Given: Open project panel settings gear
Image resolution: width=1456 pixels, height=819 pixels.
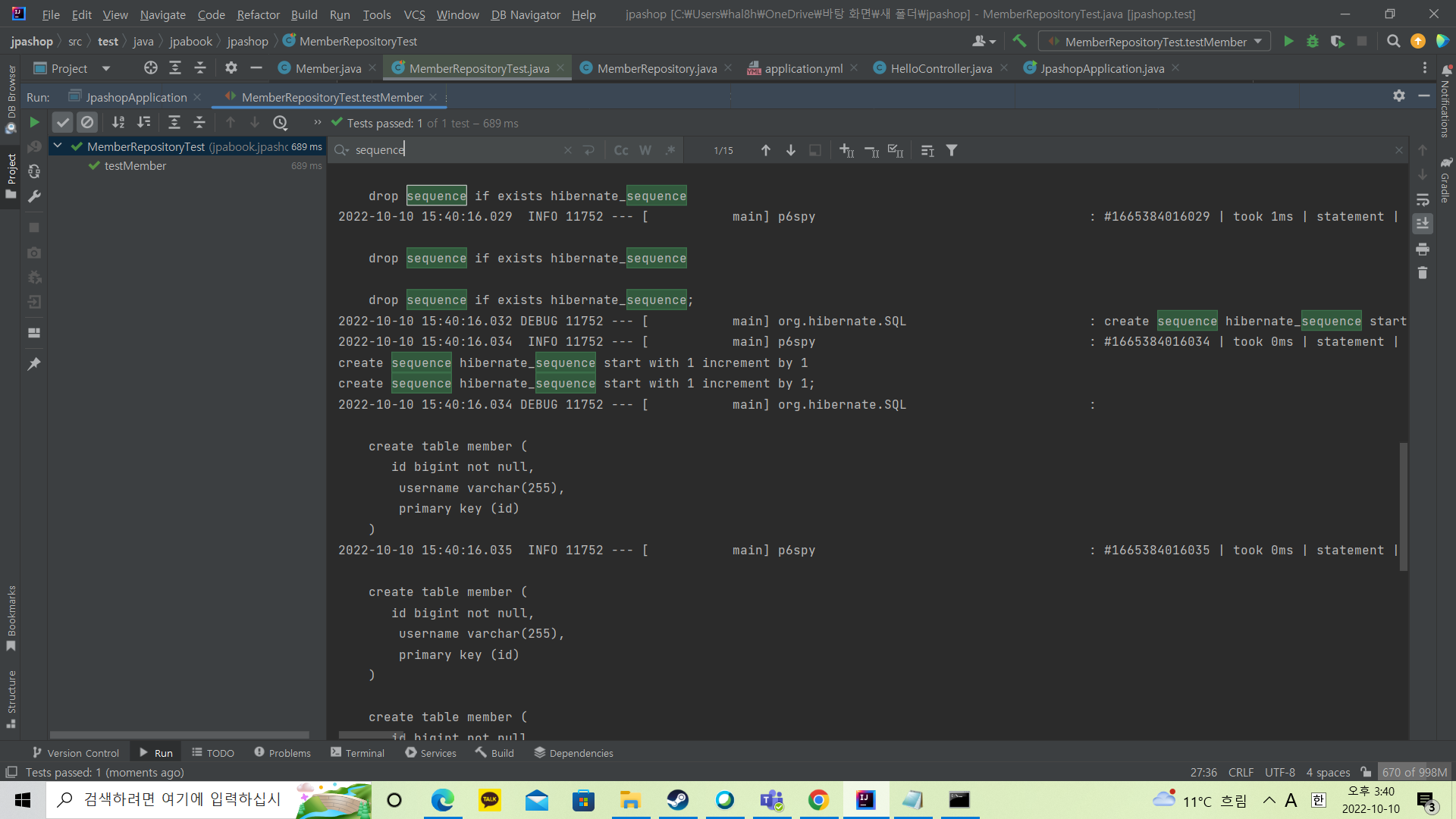Looking at the screenshot, I should pyautogui.click(x=231, y=68).
